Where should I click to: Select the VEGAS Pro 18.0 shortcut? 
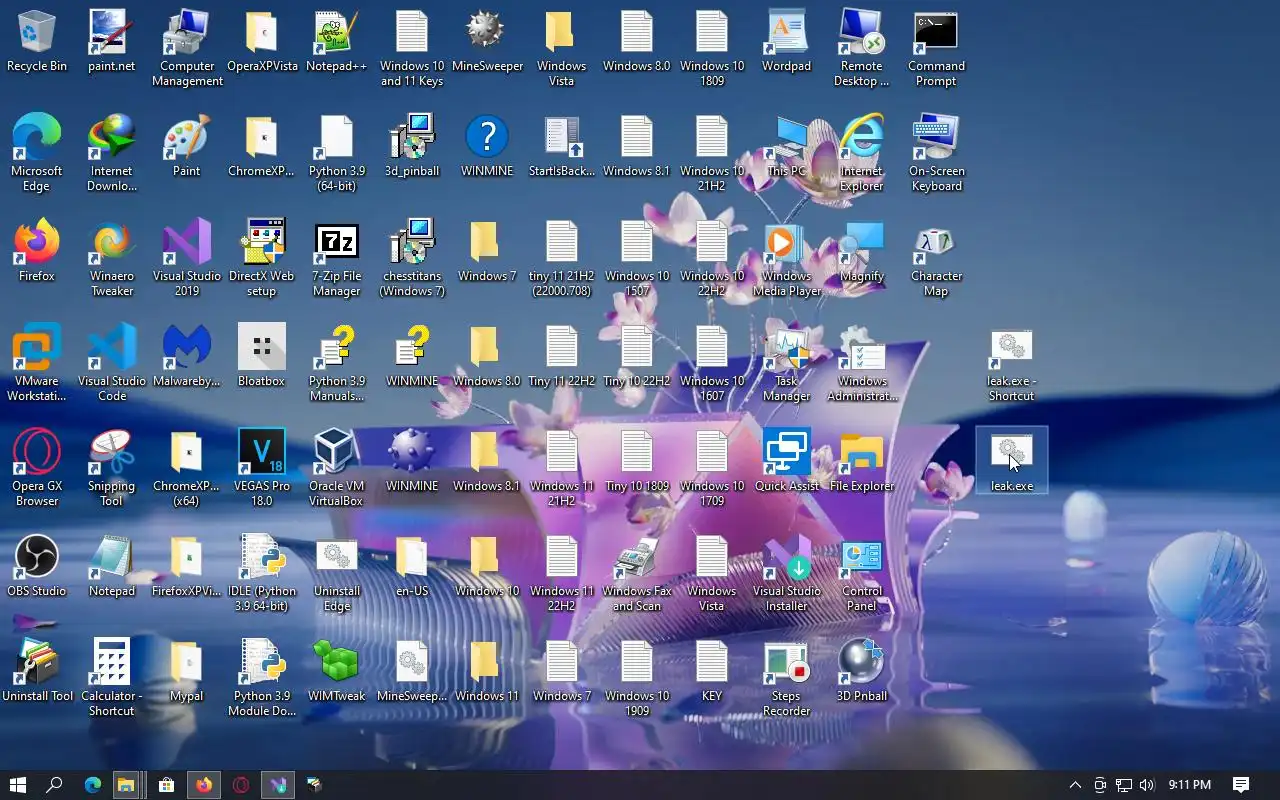tap(262, 469)
